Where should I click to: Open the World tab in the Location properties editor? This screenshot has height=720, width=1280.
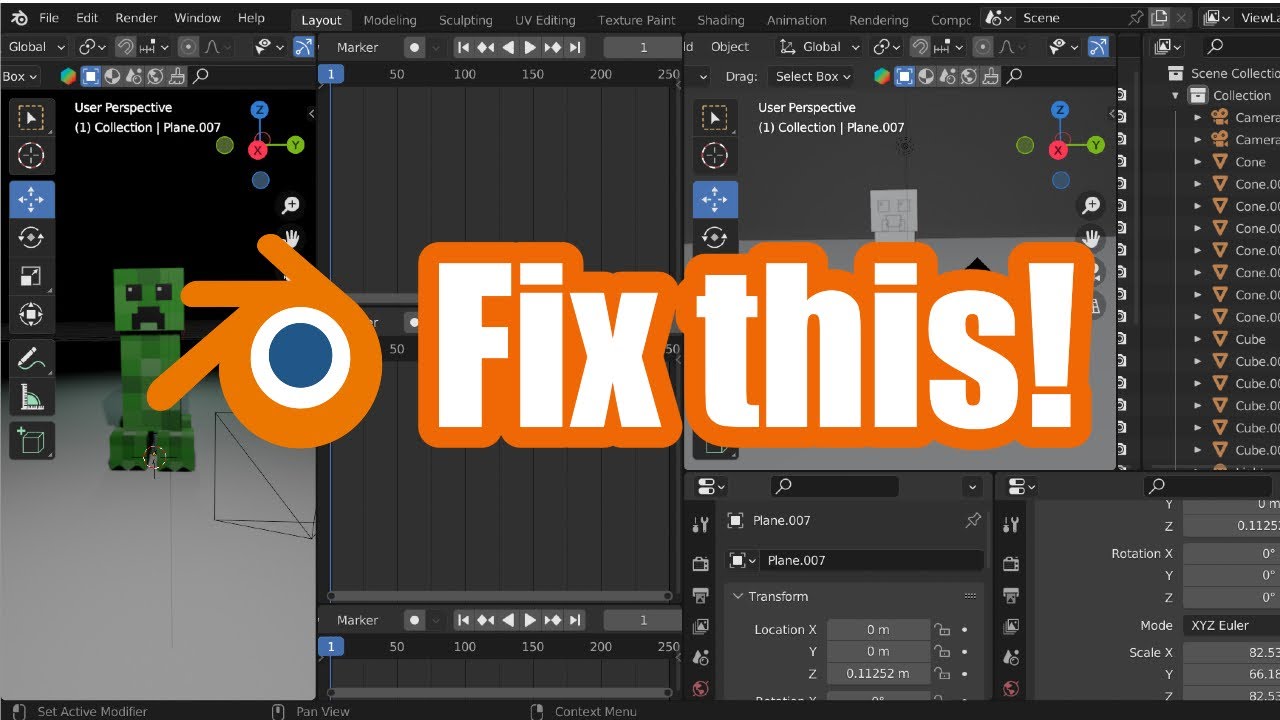(701, 688)
